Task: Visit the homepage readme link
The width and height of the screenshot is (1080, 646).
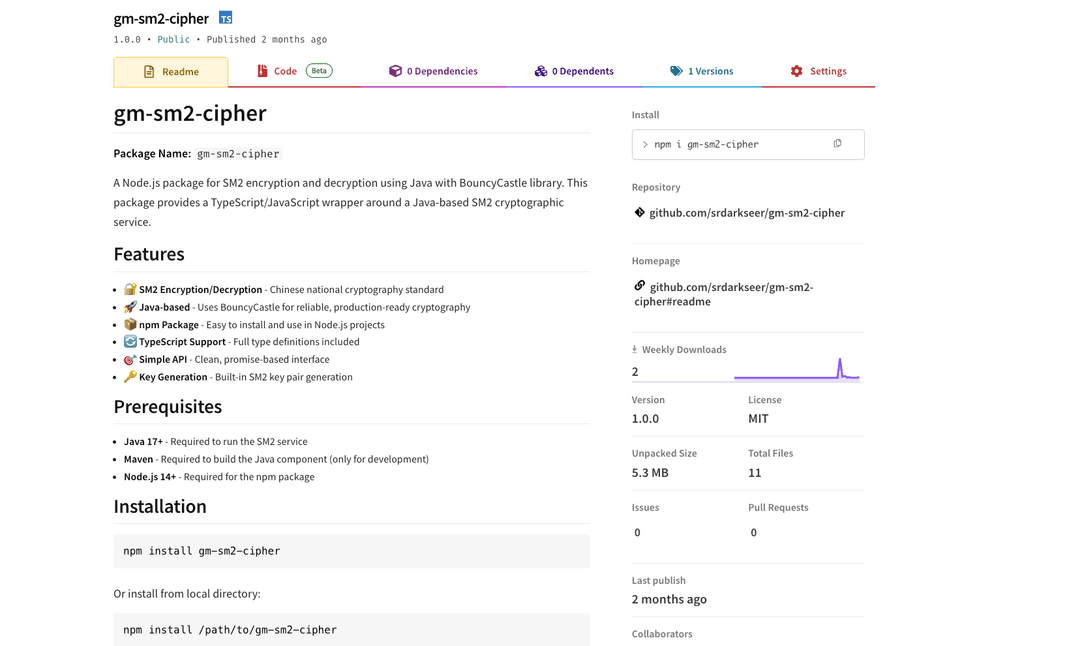Action: pyautogui.click(x=731, y=294)
